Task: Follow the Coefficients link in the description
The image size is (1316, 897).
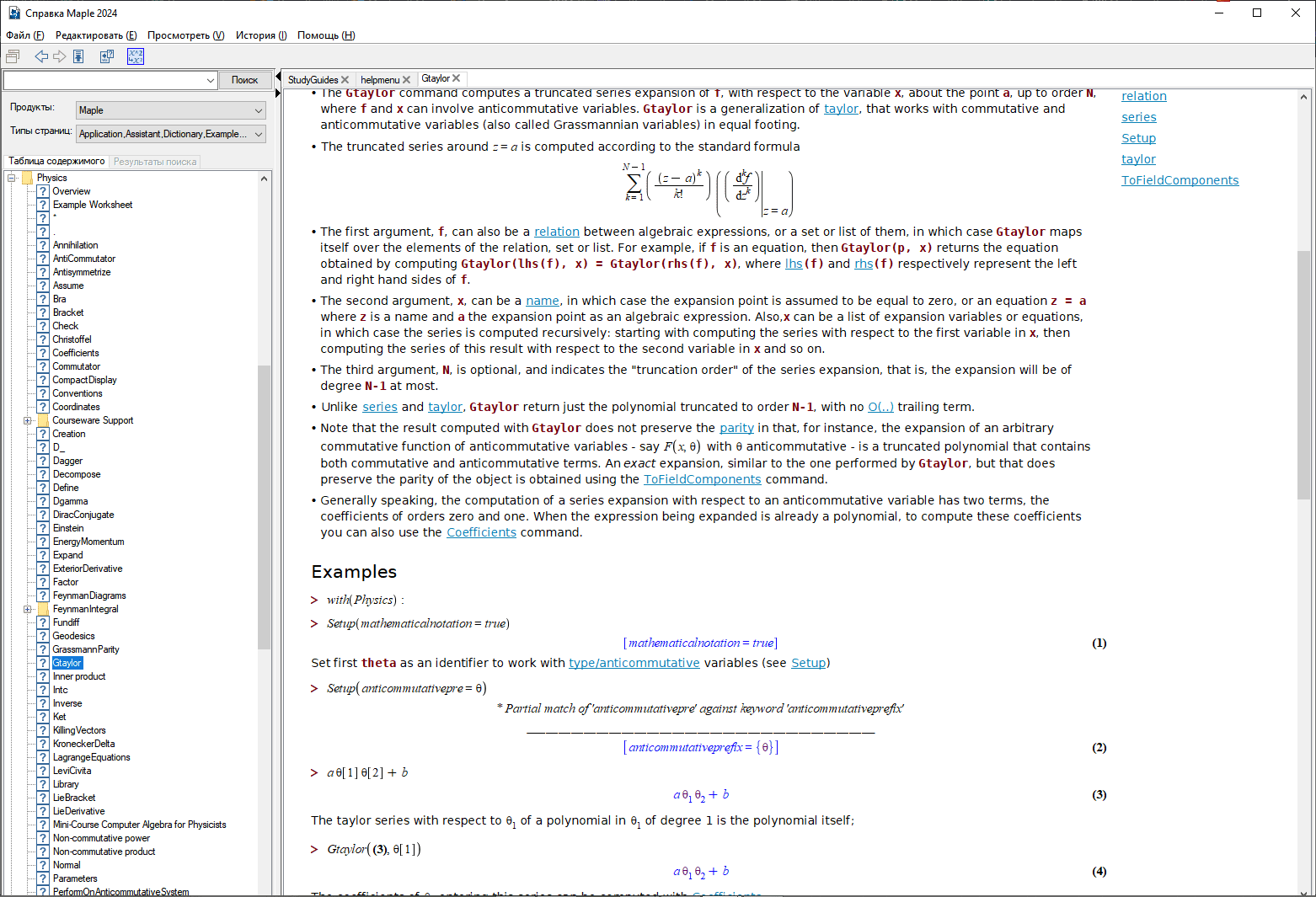Action: [481, 532]
